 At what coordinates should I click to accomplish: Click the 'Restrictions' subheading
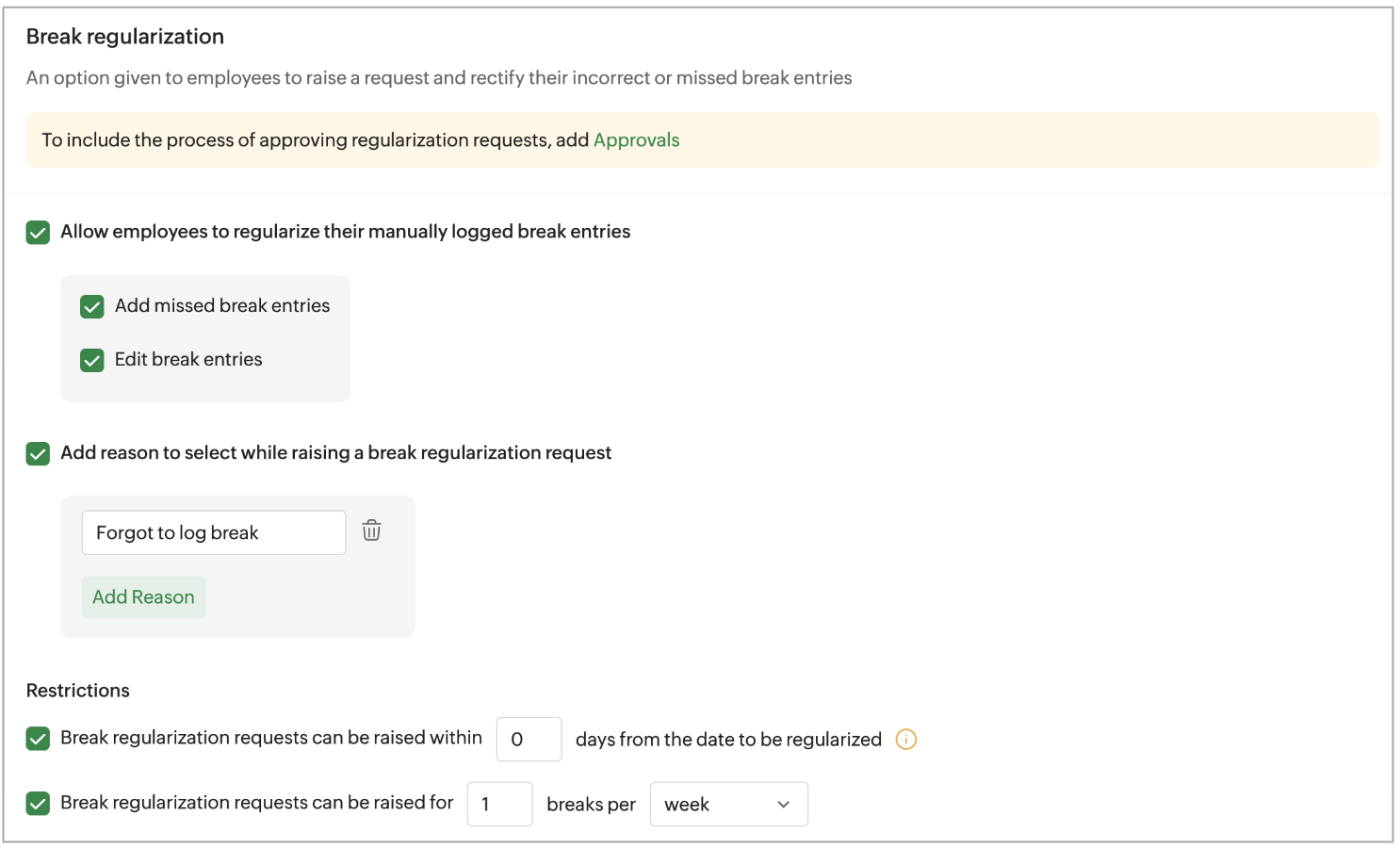(x=78, y=691)
